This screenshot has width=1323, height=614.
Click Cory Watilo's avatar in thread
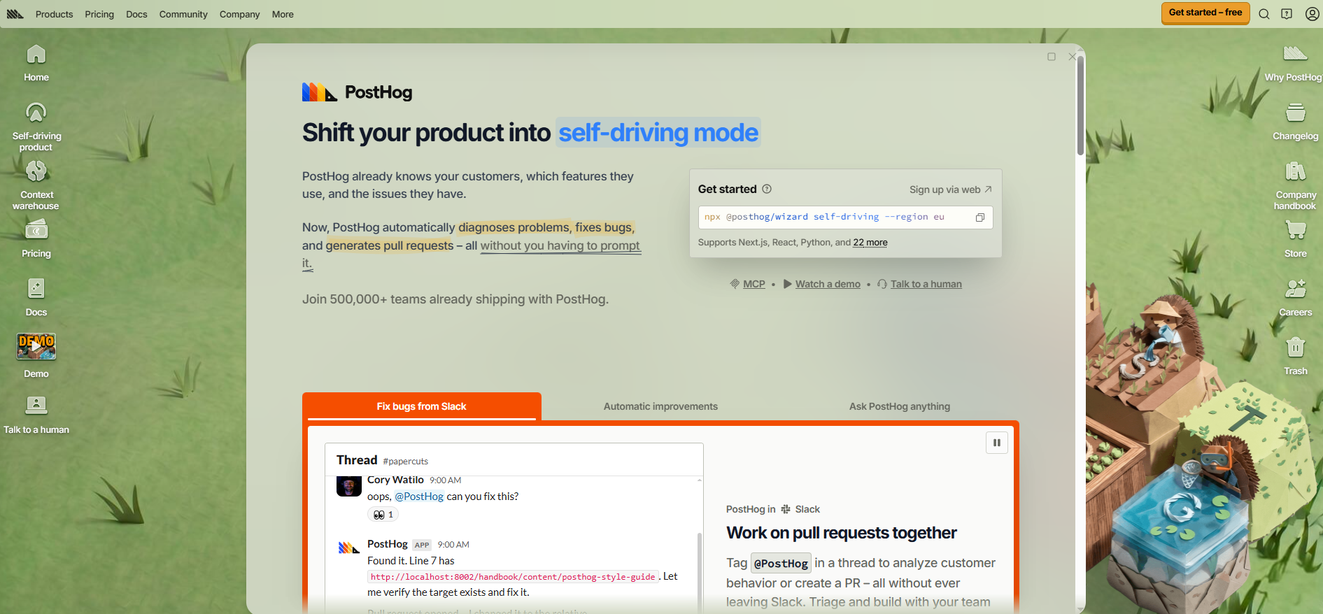click(349, 486)
